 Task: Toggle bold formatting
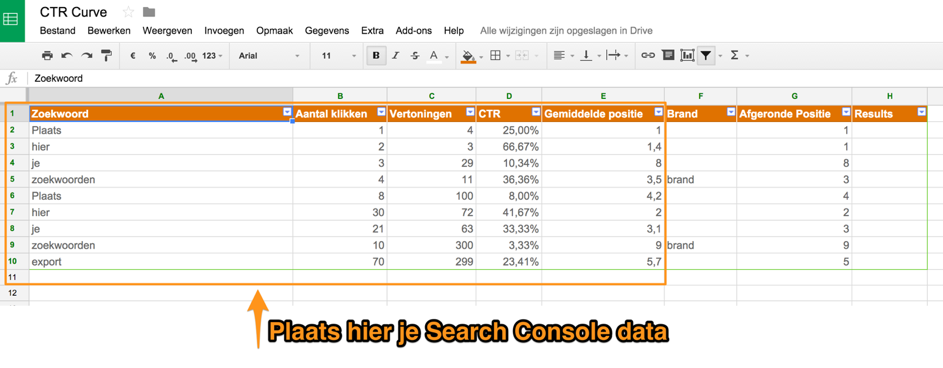[x=376, y=56]
